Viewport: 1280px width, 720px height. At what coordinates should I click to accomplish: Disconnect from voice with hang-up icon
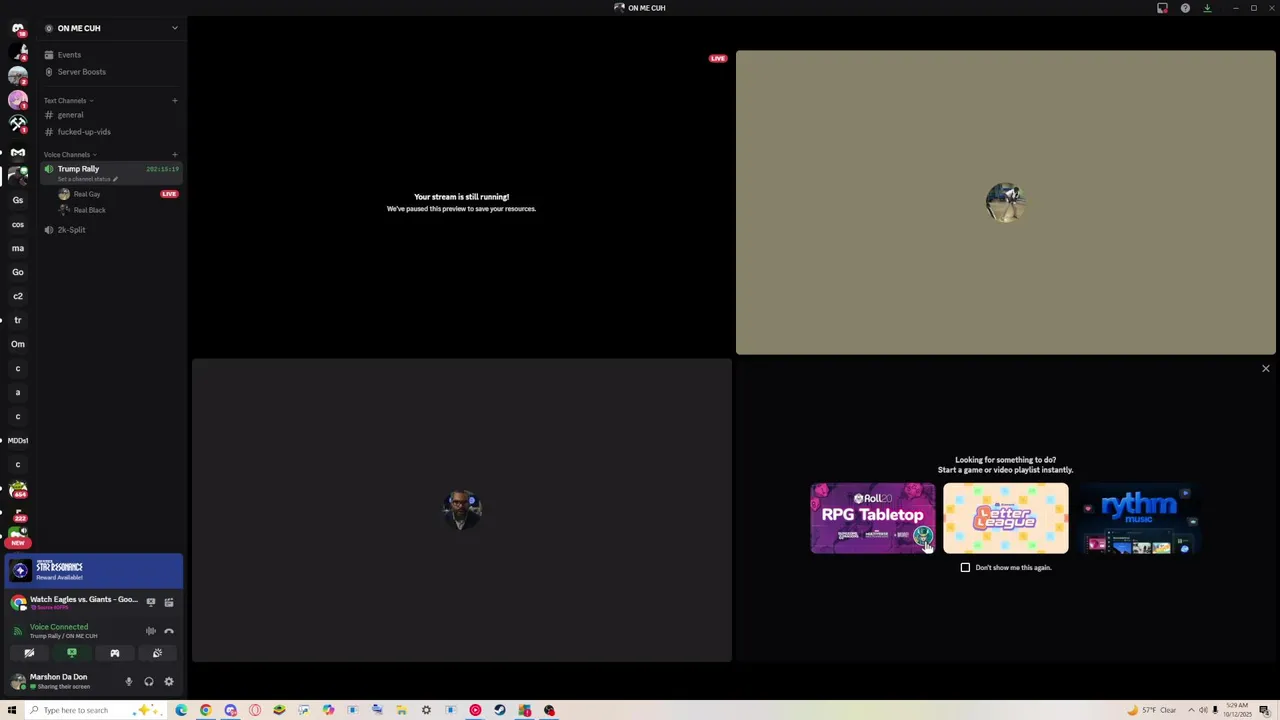(x=169, y=631)
